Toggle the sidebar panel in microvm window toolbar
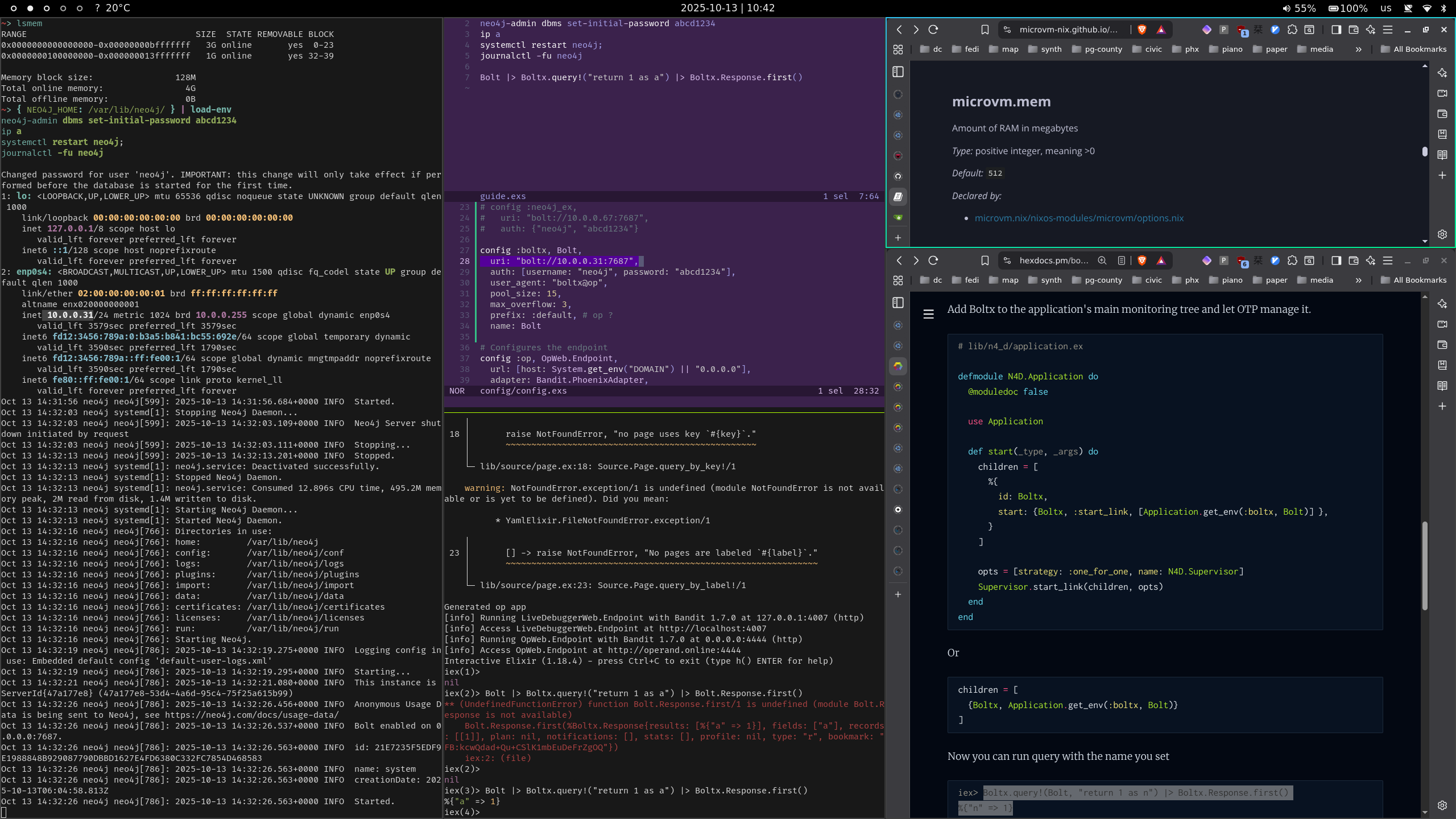 pos(1337,30)
